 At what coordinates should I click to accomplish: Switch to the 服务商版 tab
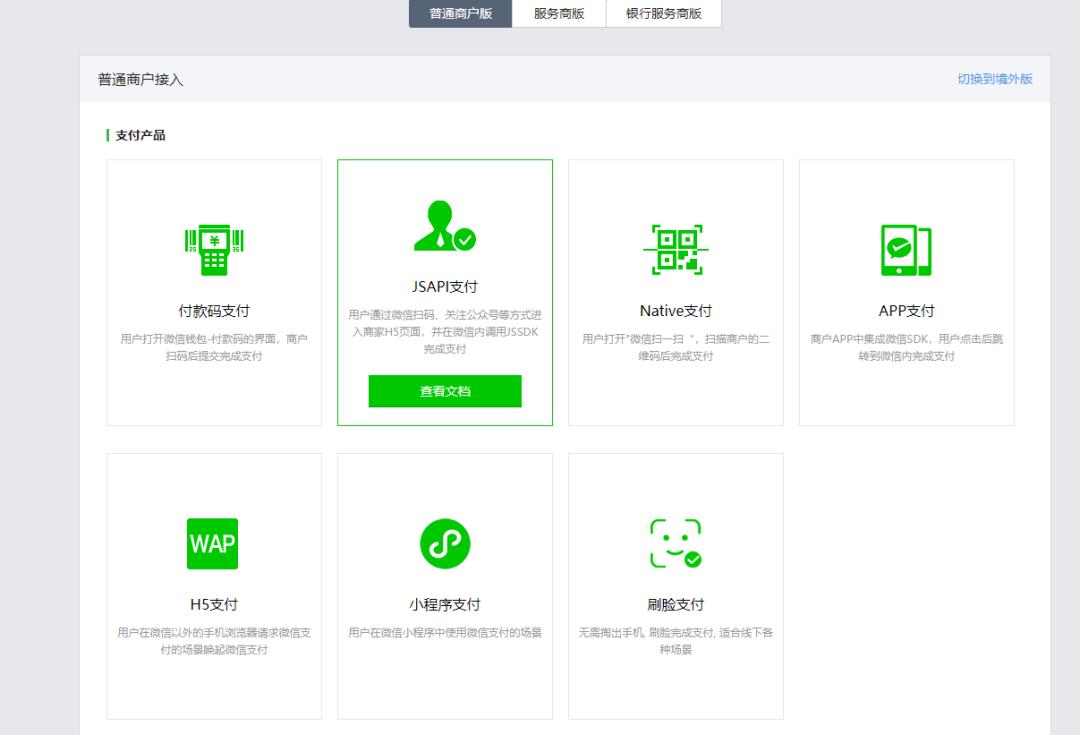[559, 14]
